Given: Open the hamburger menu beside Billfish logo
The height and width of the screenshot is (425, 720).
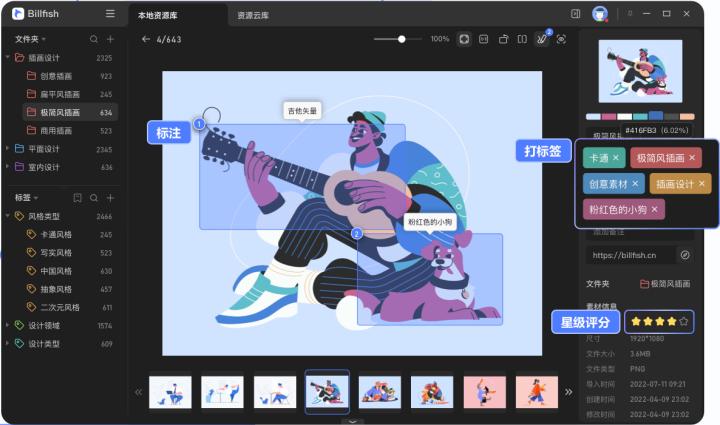Looking at the screenshot, I should (x=110, y=14).
